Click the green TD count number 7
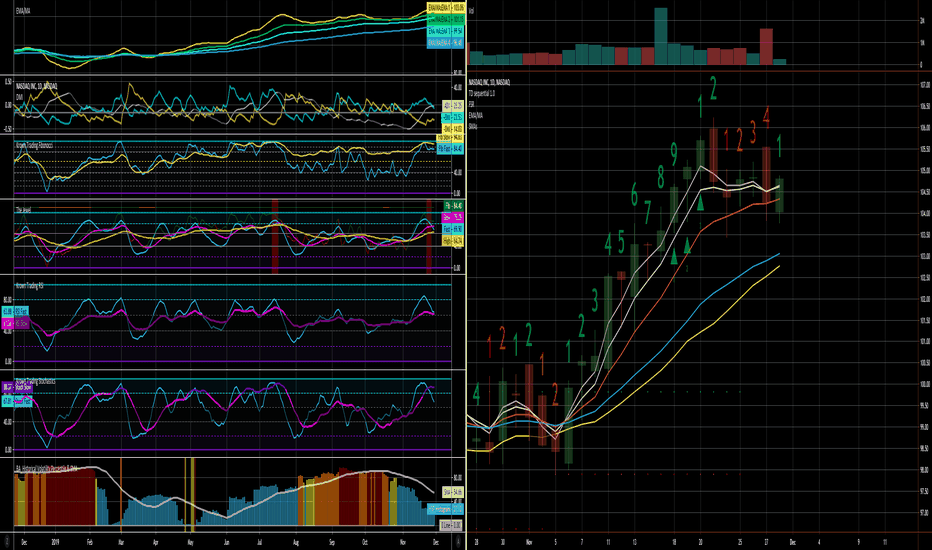The width and height of the screenshot is (932, 550). click(647, 212)
